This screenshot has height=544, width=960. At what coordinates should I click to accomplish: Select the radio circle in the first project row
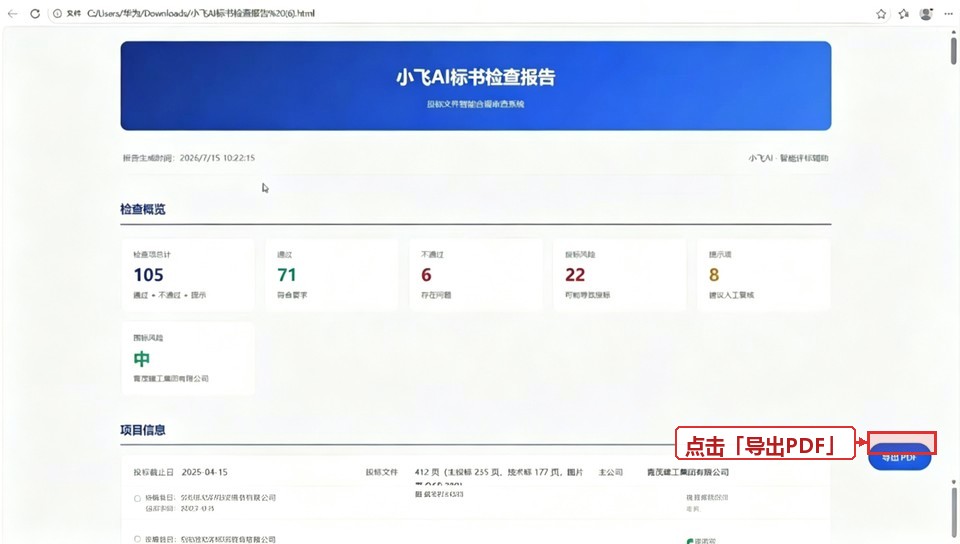click(137, 498)
